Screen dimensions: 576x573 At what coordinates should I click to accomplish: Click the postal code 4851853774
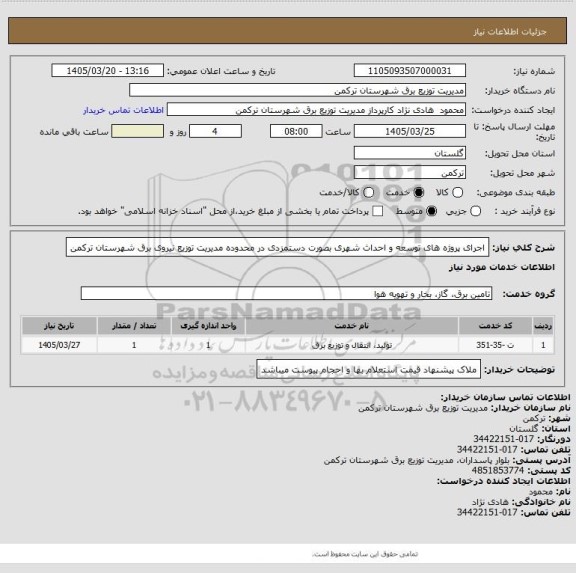pos(498,470)
